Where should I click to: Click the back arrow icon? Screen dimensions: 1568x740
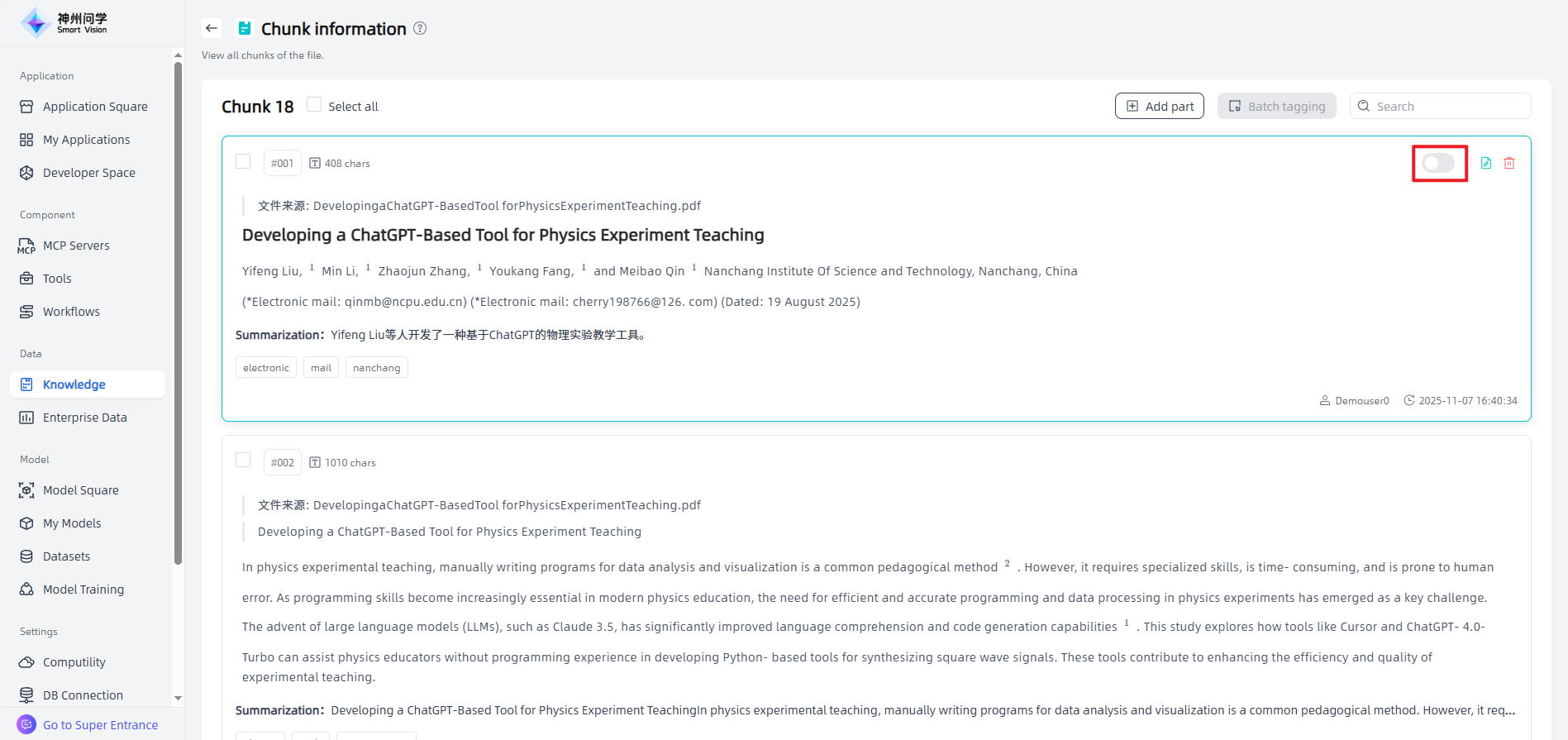[x=212, y=28]
